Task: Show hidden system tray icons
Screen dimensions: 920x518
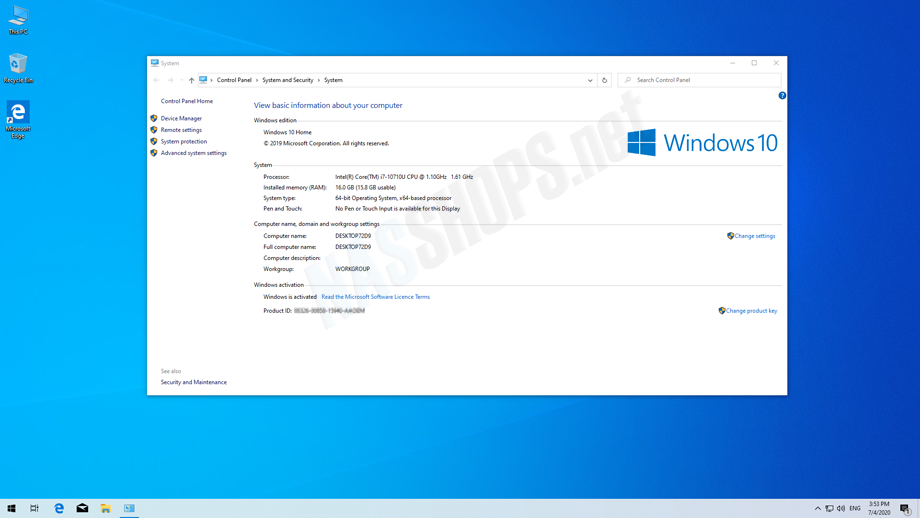Action: pos(817,508)
